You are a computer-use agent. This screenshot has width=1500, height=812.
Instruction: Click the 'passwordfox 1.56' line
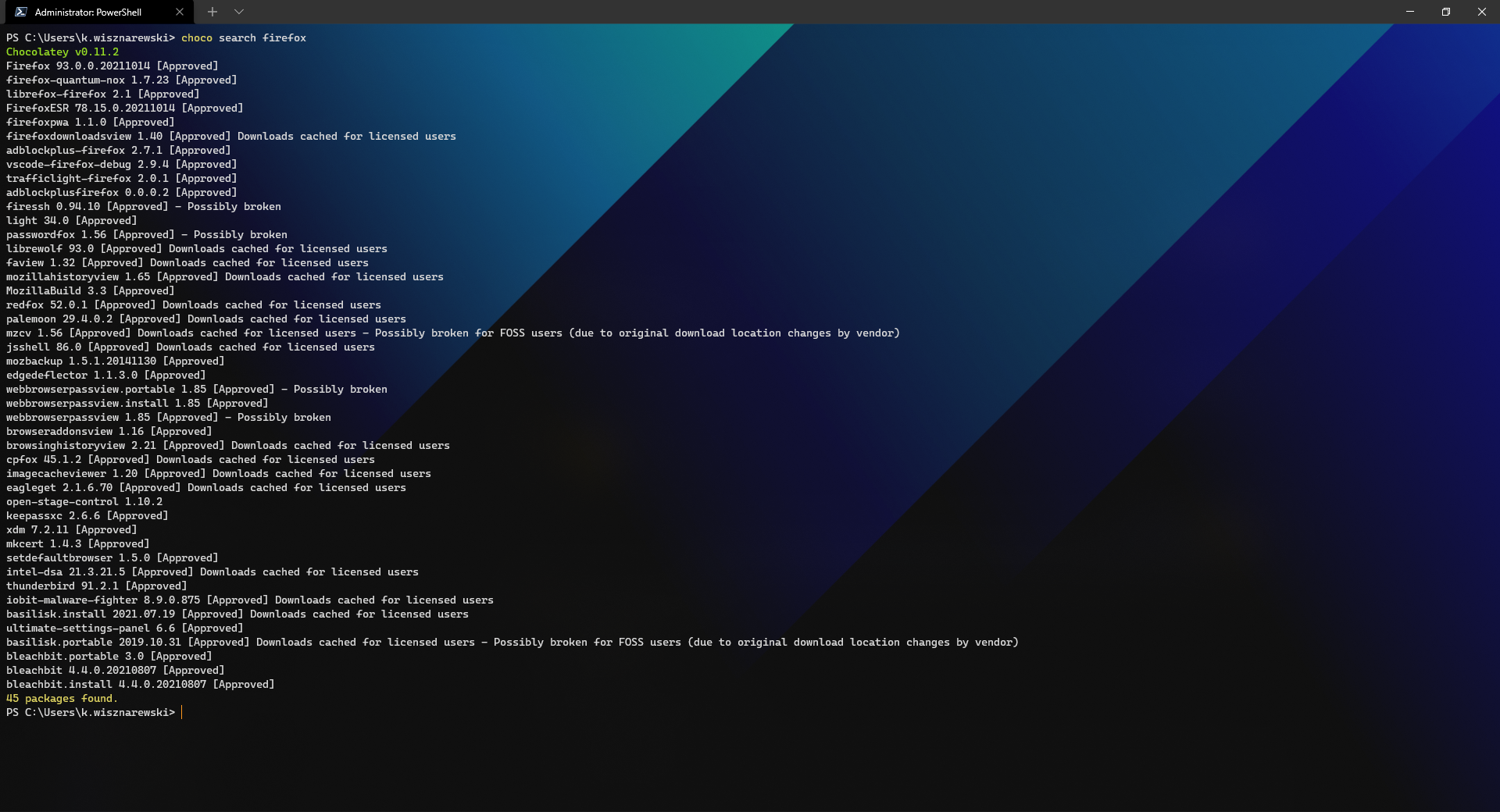pyautogui.click(x=147, y=234)
